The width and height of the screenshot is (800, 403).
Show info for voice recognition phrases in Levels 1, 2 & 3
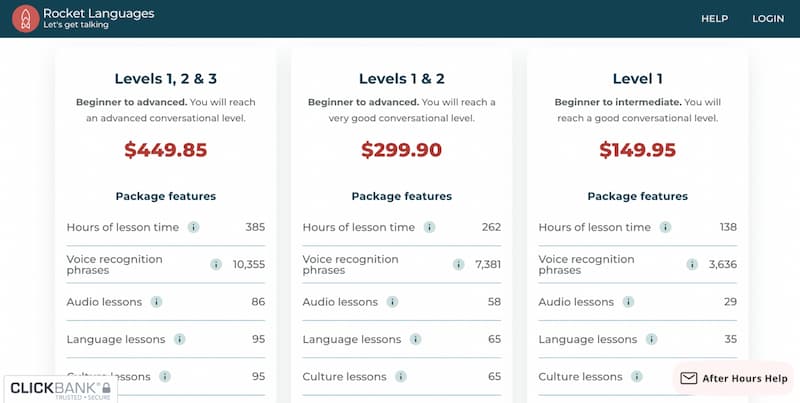tap(216, 264)
